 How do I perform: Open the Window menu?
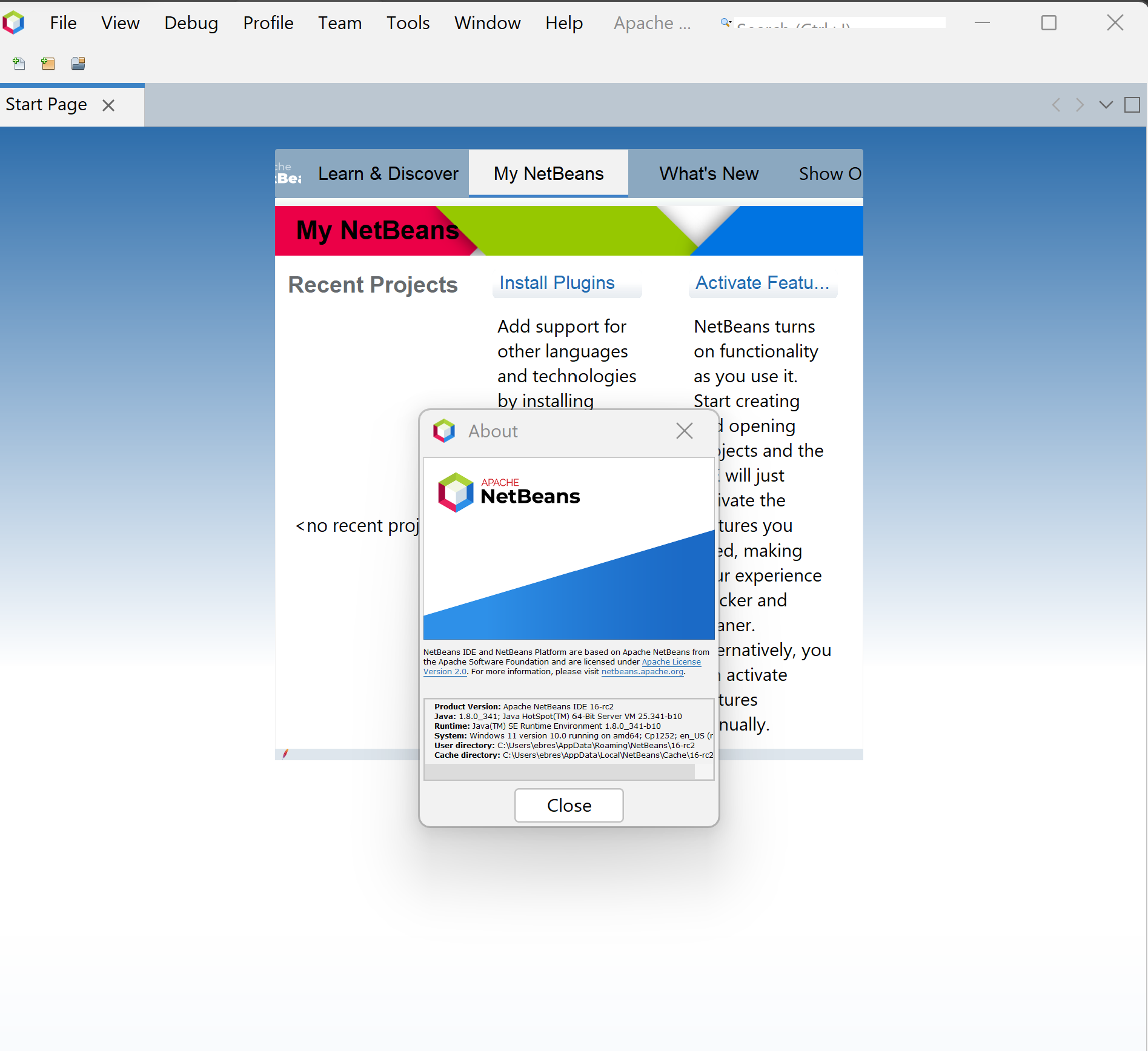click(x=487, y=23)
